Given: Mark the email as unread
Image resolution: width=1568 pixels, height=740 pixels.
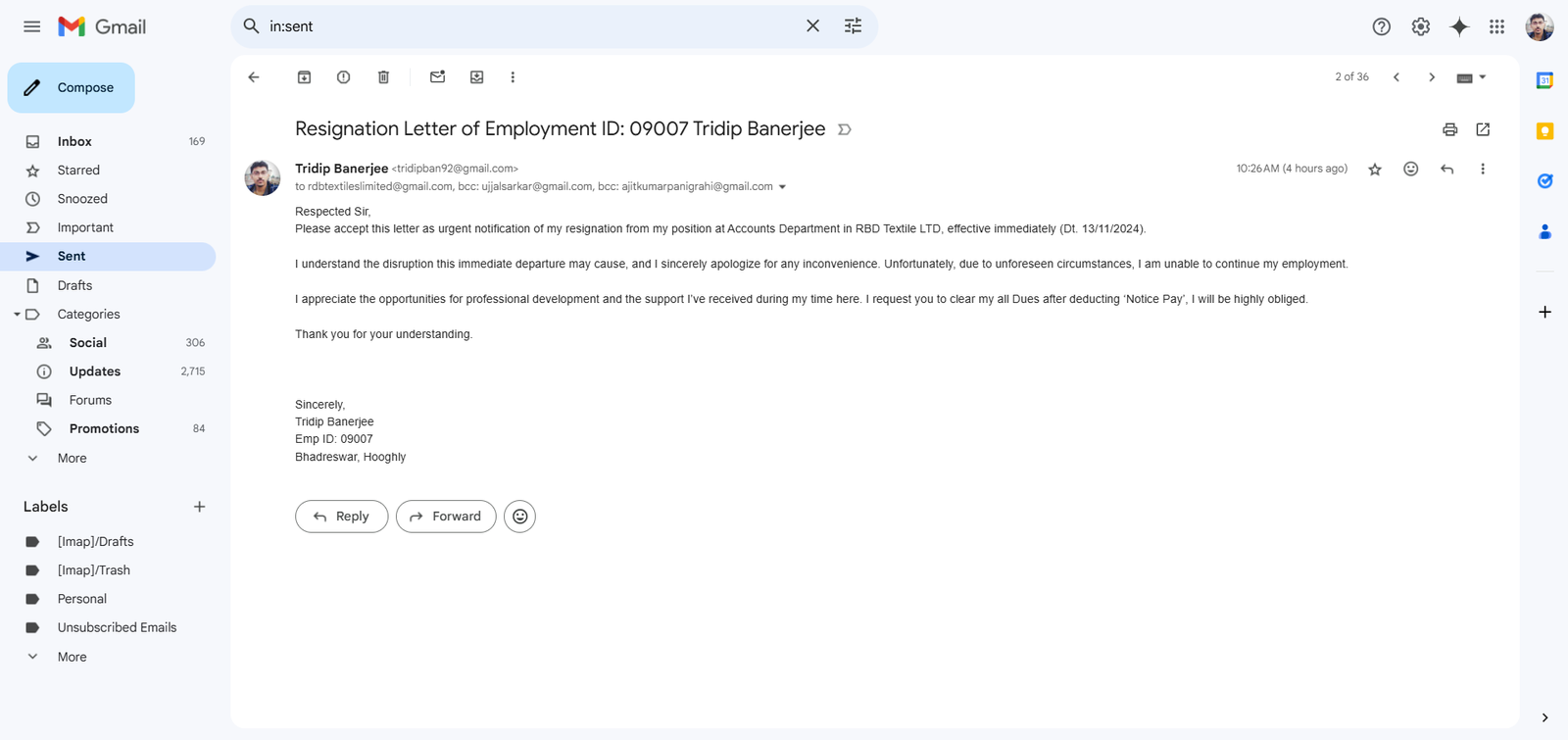Looking at the screenshot, I should click(437, 77).
